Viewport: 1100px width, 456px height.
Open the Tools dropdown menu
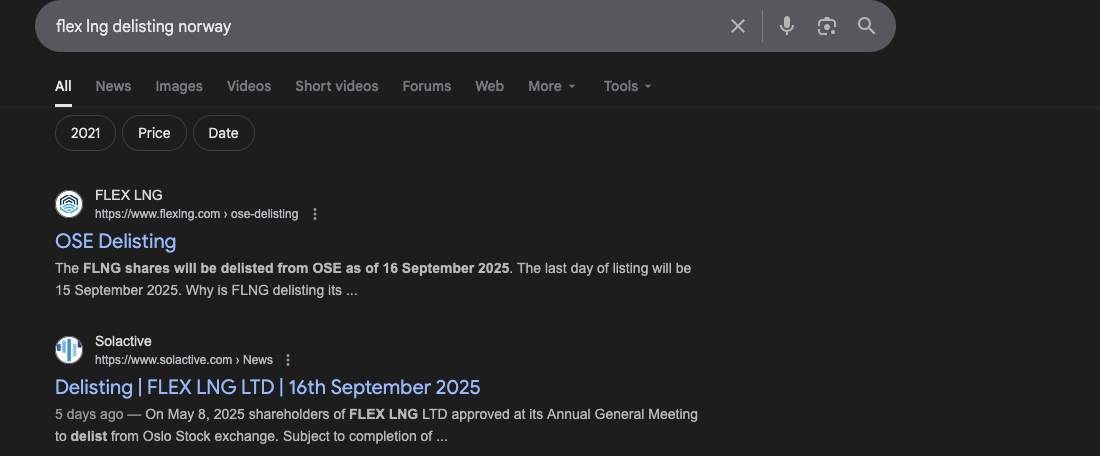pyautogui.click(x=627, y=86)
